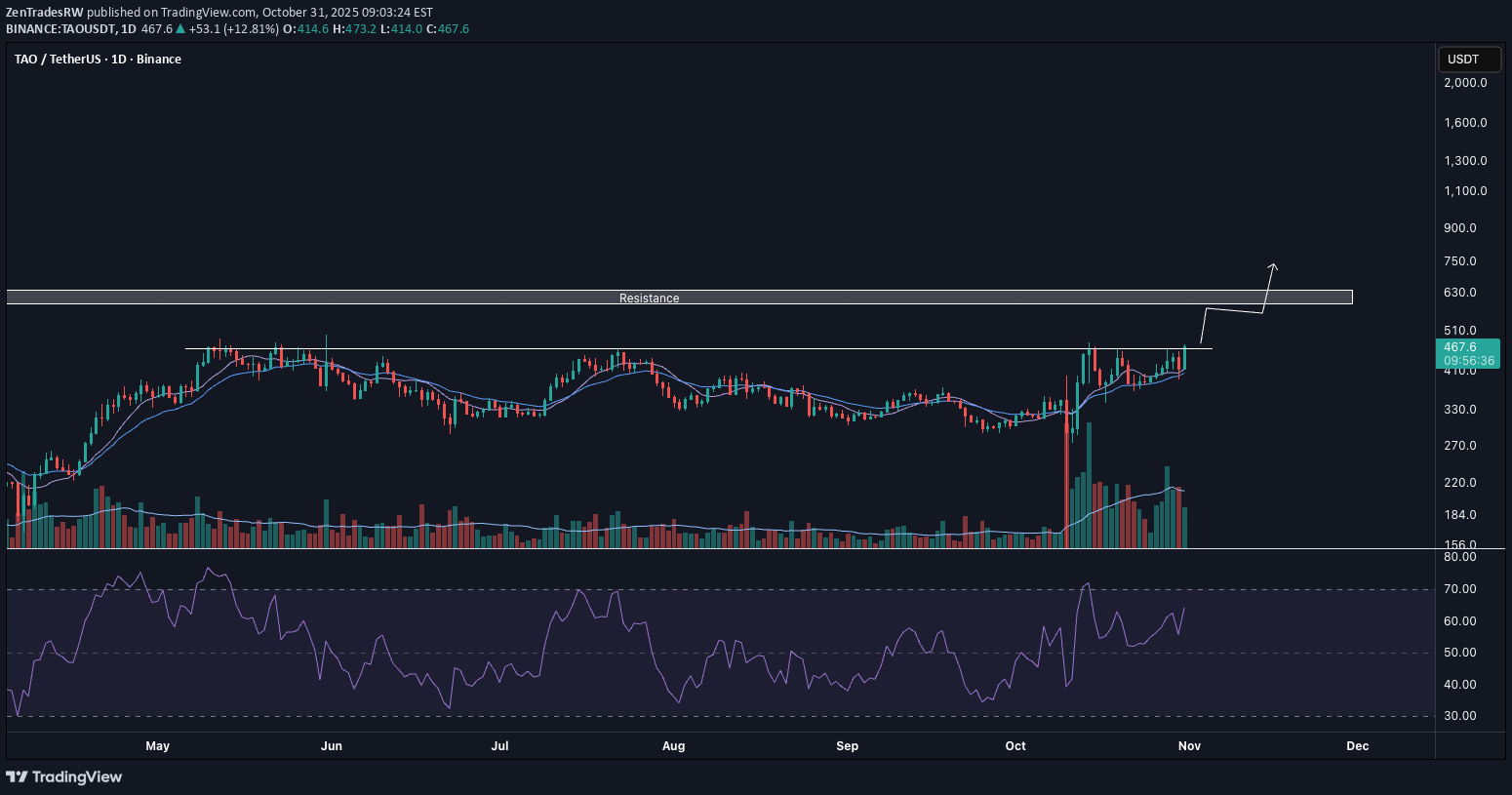Click the 09:56:36 candle countdown timer
This screenshot has height=795, width=1512.
coord(1466,361)
